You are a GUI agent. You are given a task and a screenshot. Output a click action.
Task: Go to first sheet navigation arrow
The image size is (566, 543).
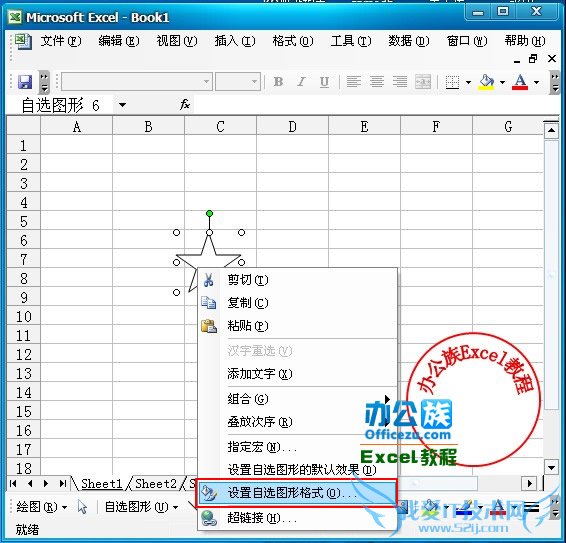point(13,483)
